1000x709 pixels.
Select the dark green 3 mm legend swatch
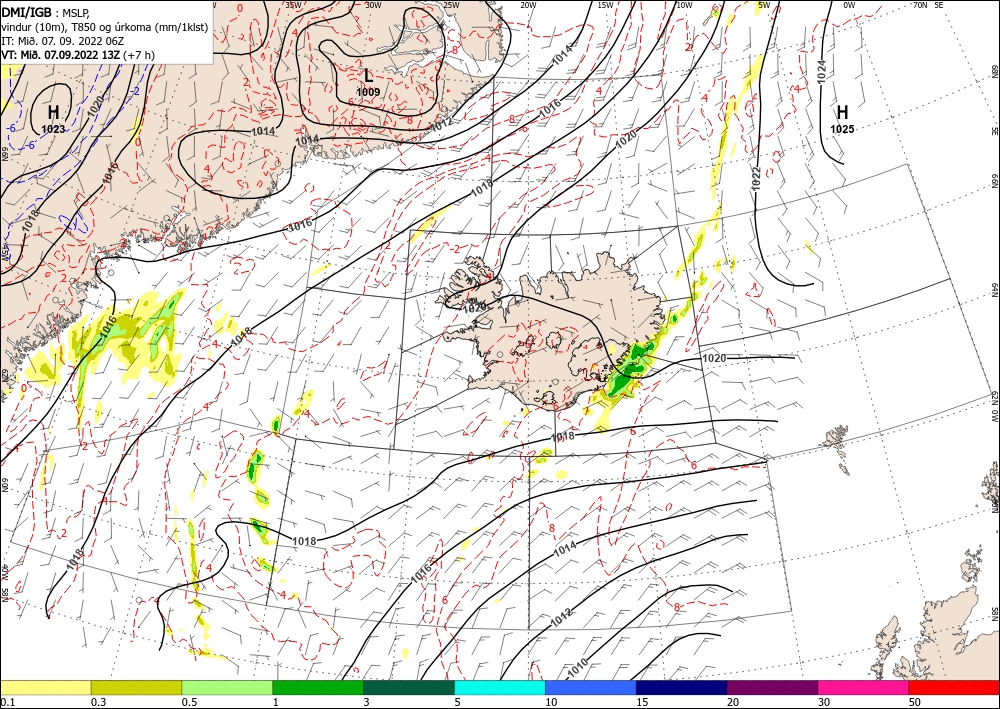(x=409, y=688)
